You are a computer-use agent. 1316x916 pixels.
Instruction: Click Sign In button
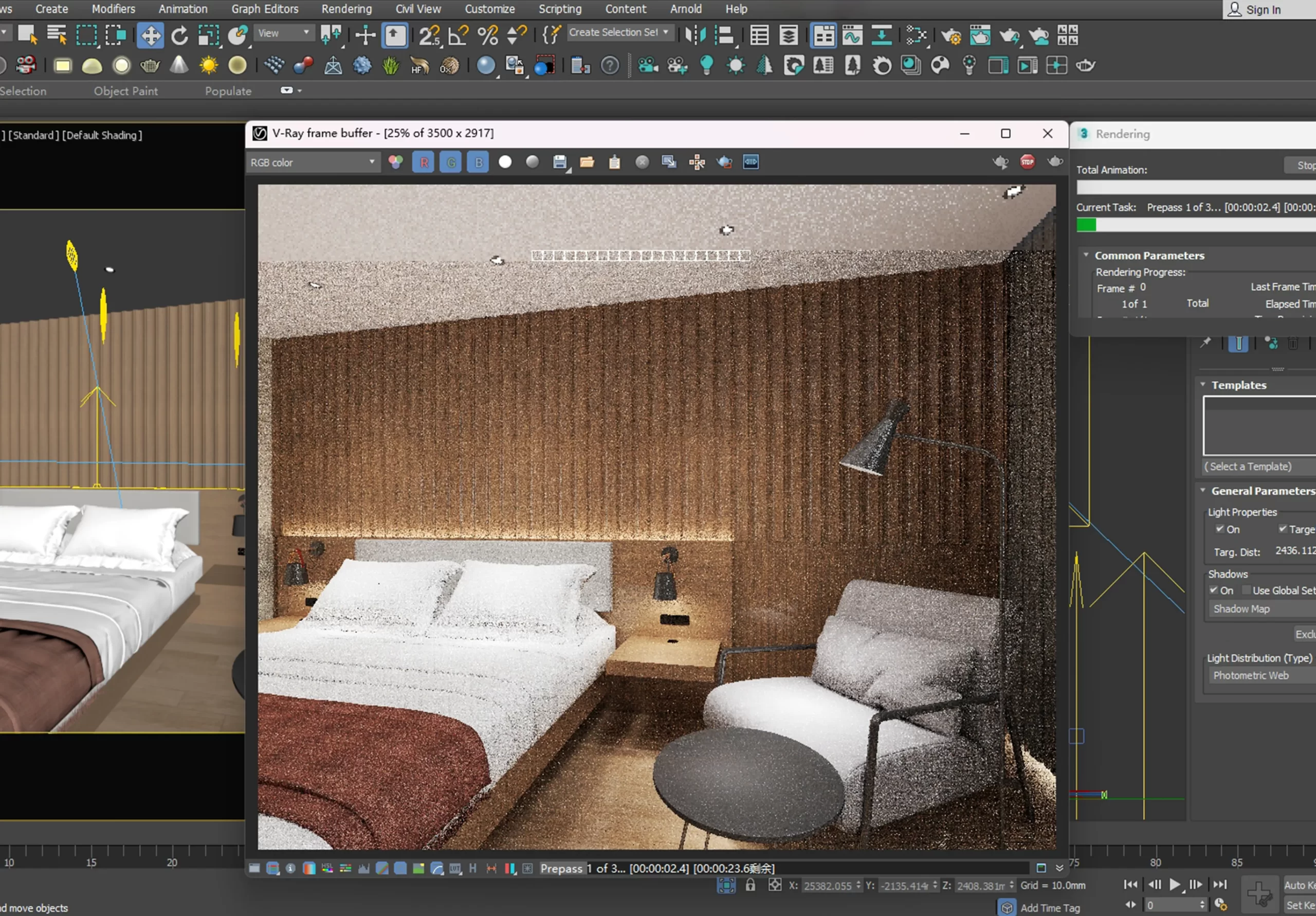[1254, 9]
